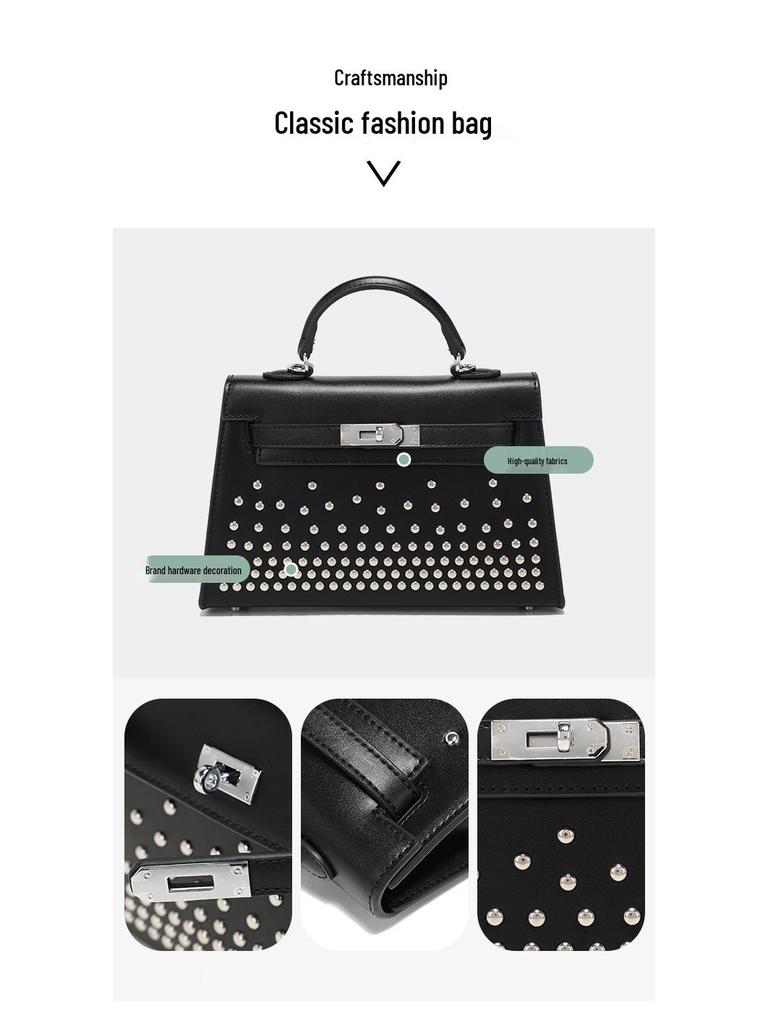768x1024 pixels.
Task: Click the 'Brand hardware decoration' label
Action: (x=194, y=570)
